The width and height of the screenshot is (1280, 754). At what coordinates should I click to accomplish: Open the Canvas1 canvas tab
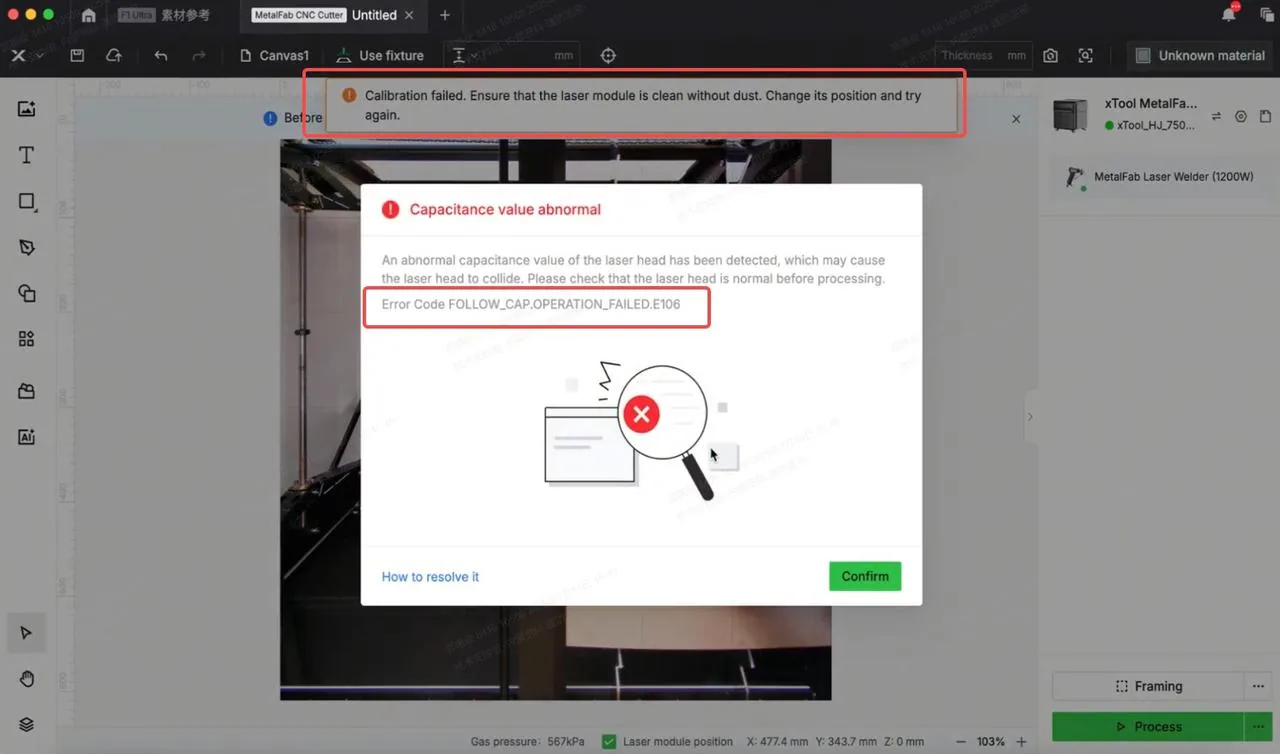(x=274, y=56)
